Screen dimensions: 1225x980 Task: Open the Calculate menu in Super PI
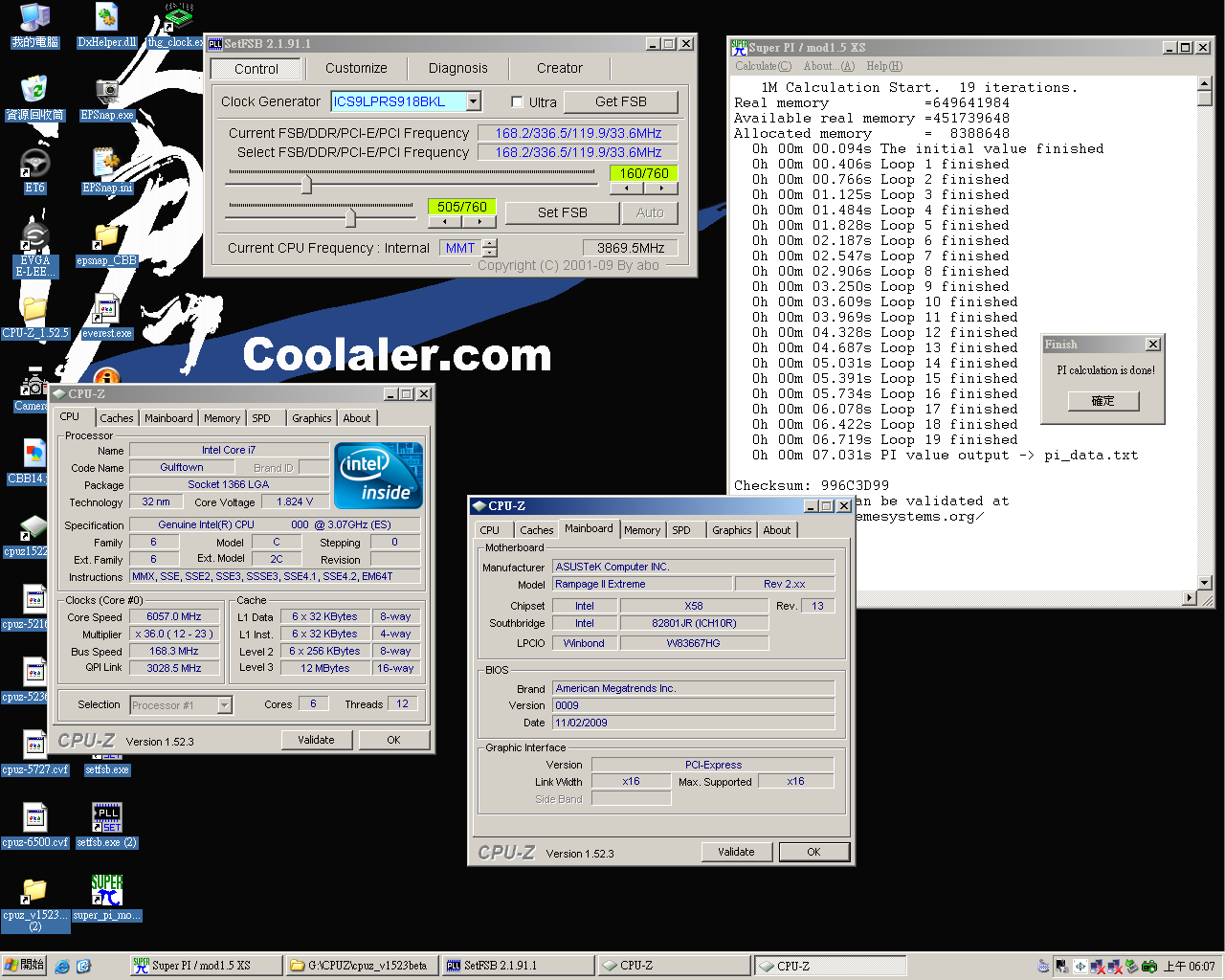click(763, 66)
